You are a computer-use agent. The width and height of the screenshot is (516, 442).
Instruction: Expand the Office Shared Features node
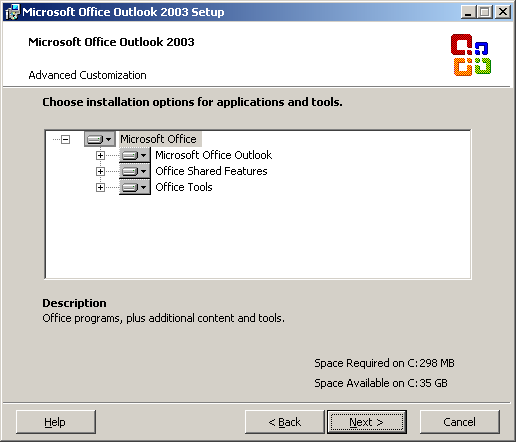point(100,171)
